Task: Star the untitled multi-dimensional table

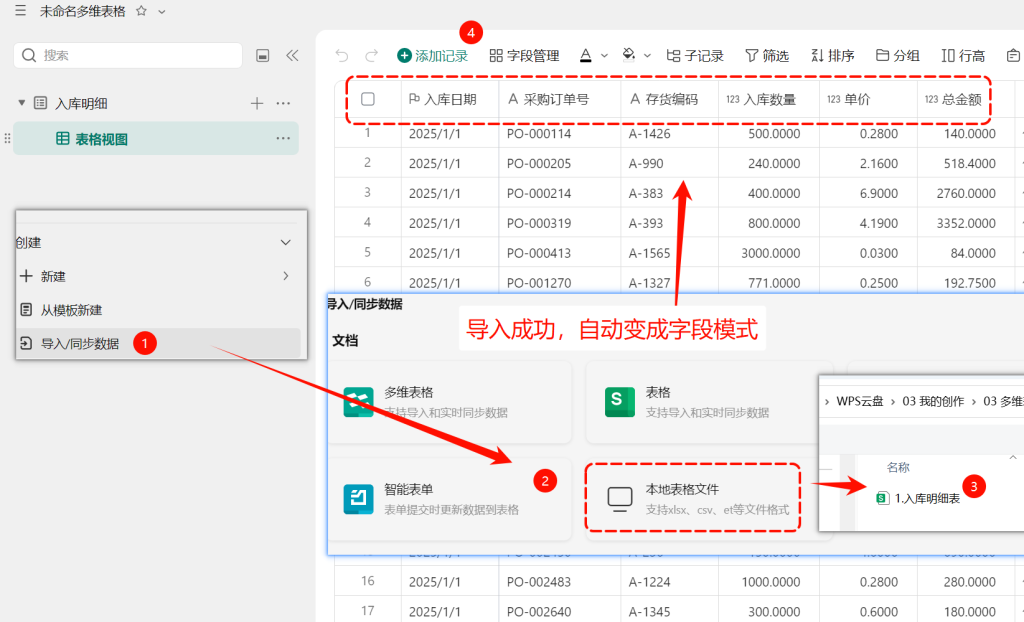Action: point(141,11)
